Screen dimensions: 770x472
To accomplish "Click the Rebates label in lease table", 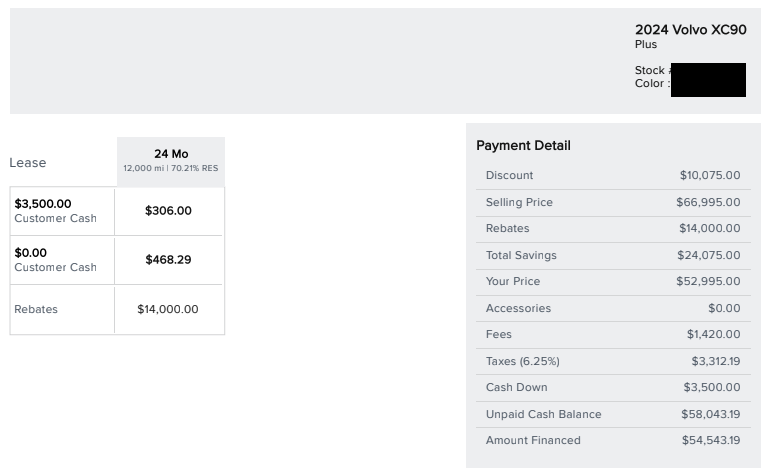I will pos(36,309).
